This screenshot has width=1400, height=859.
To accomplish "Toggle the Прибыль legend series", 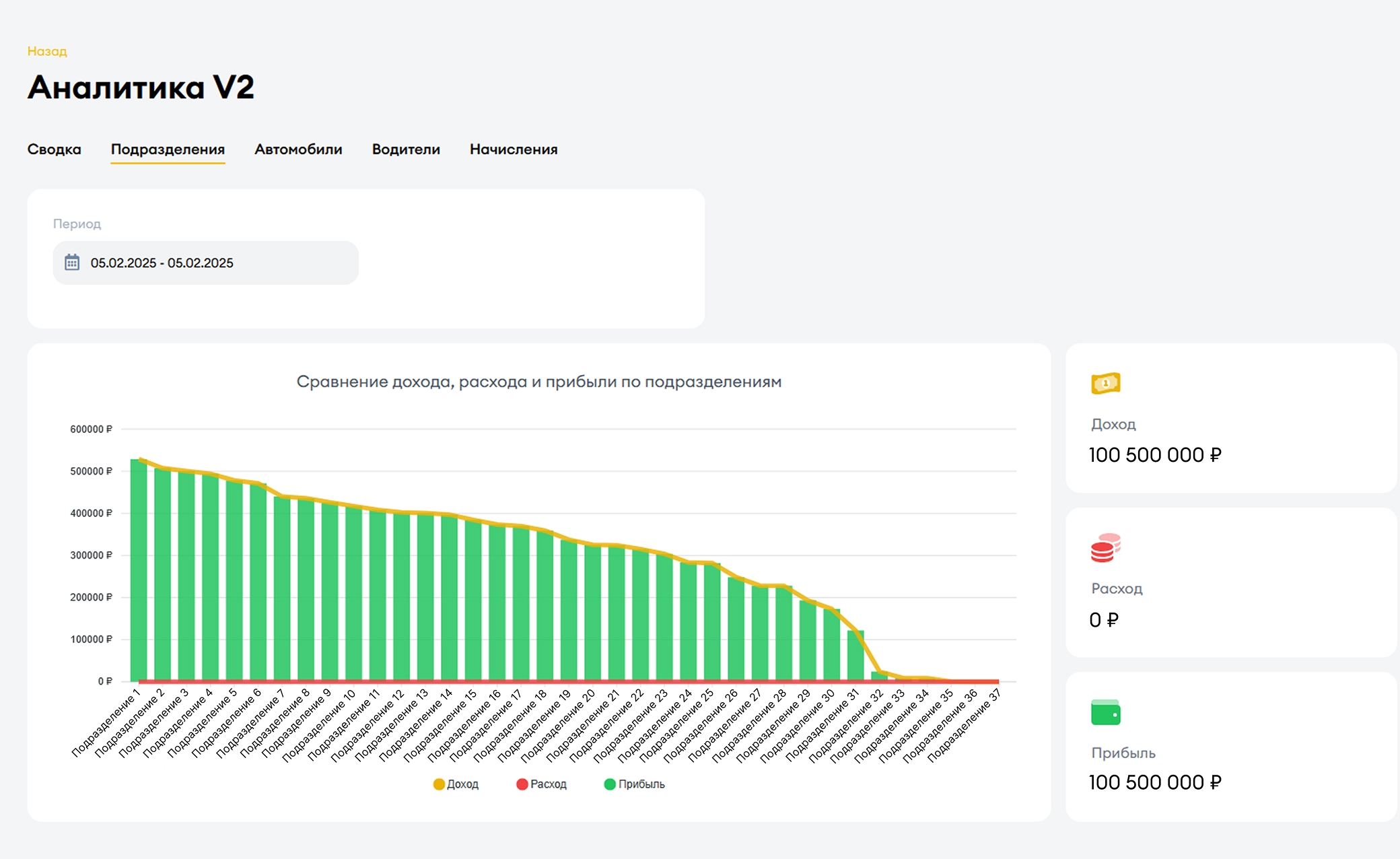I will [x=641, y=784].
